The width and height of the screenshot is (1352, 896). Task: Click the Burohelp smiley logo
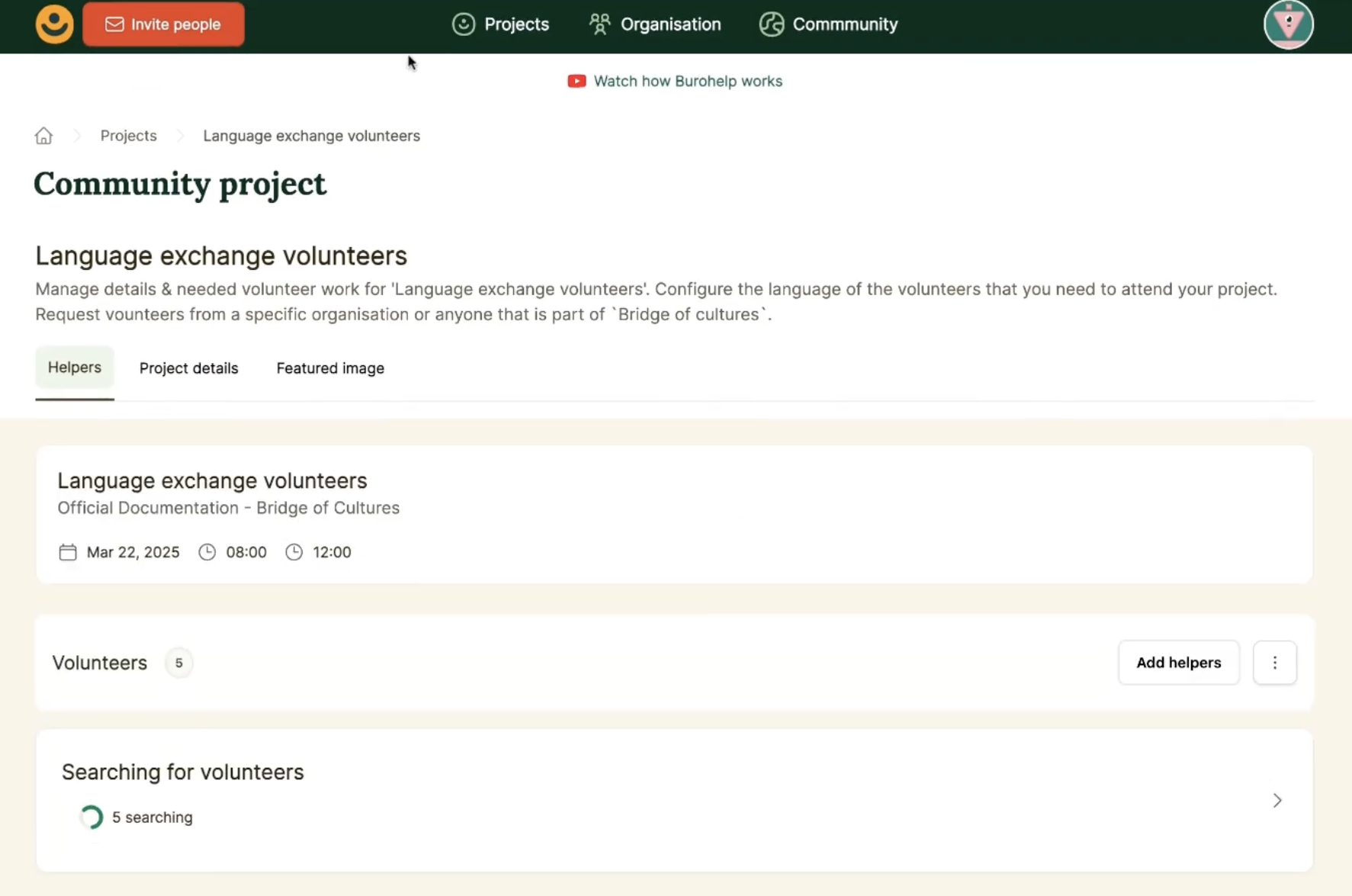pyautogui.click(x=53, y=24)
